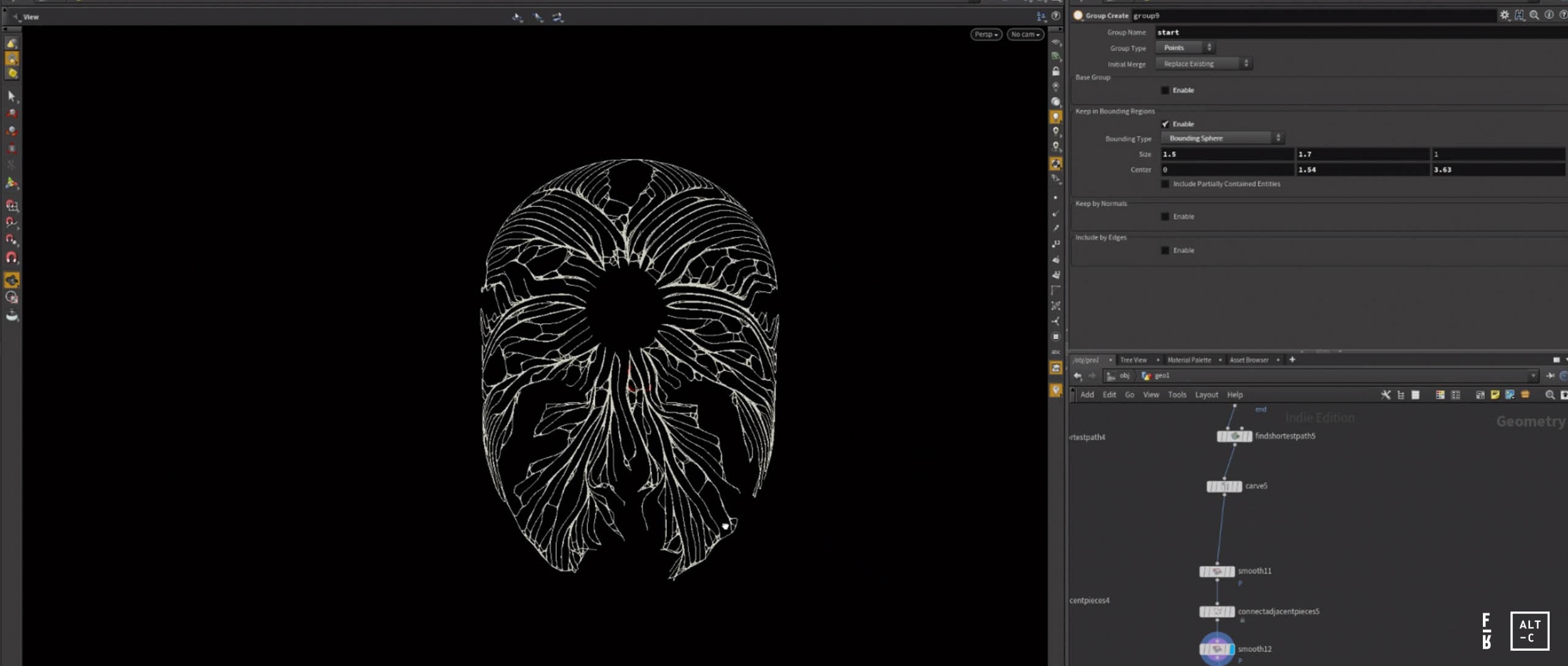Open node info icon in parameter header
Viewport: 1568px width, 666px height.
click(1549, 15)
